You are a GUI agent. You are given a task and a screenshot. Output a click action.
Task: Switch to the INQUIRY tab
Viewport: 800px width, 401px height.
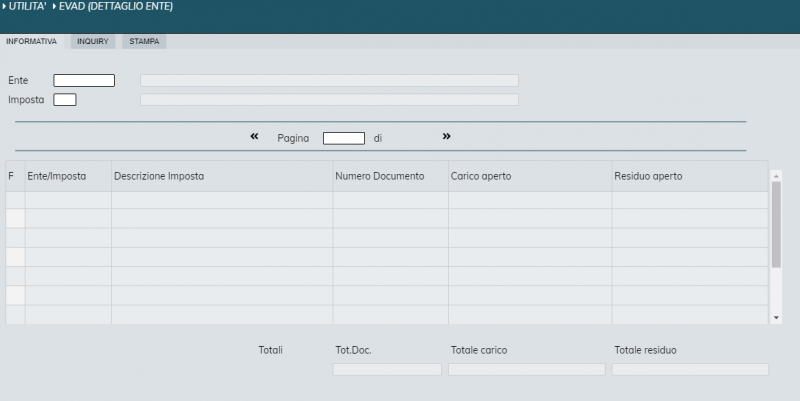pyautogui.click(x=92, y=42)
